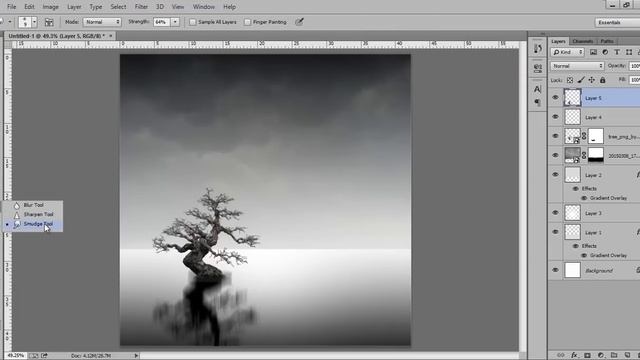This screenshot has height=360, width=640.
Task: Open the Help menu
Action: point(229,7)
